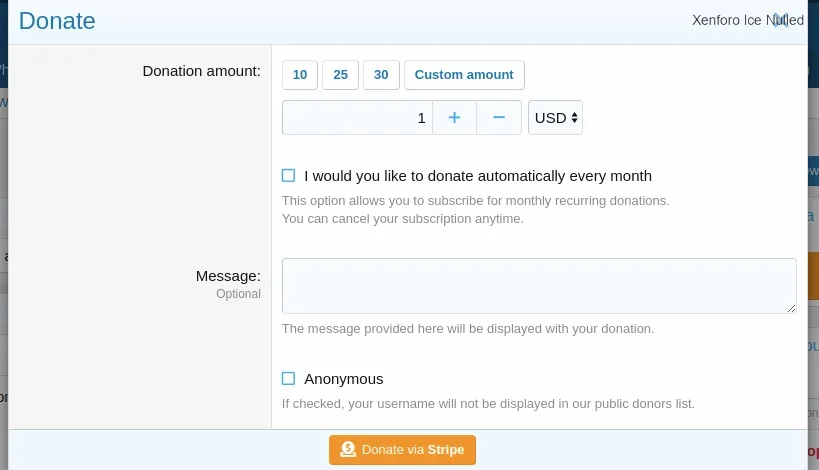Increase the donation amount with plus button
The width and height of the screenshot is (819, 470).
(454, 118)
